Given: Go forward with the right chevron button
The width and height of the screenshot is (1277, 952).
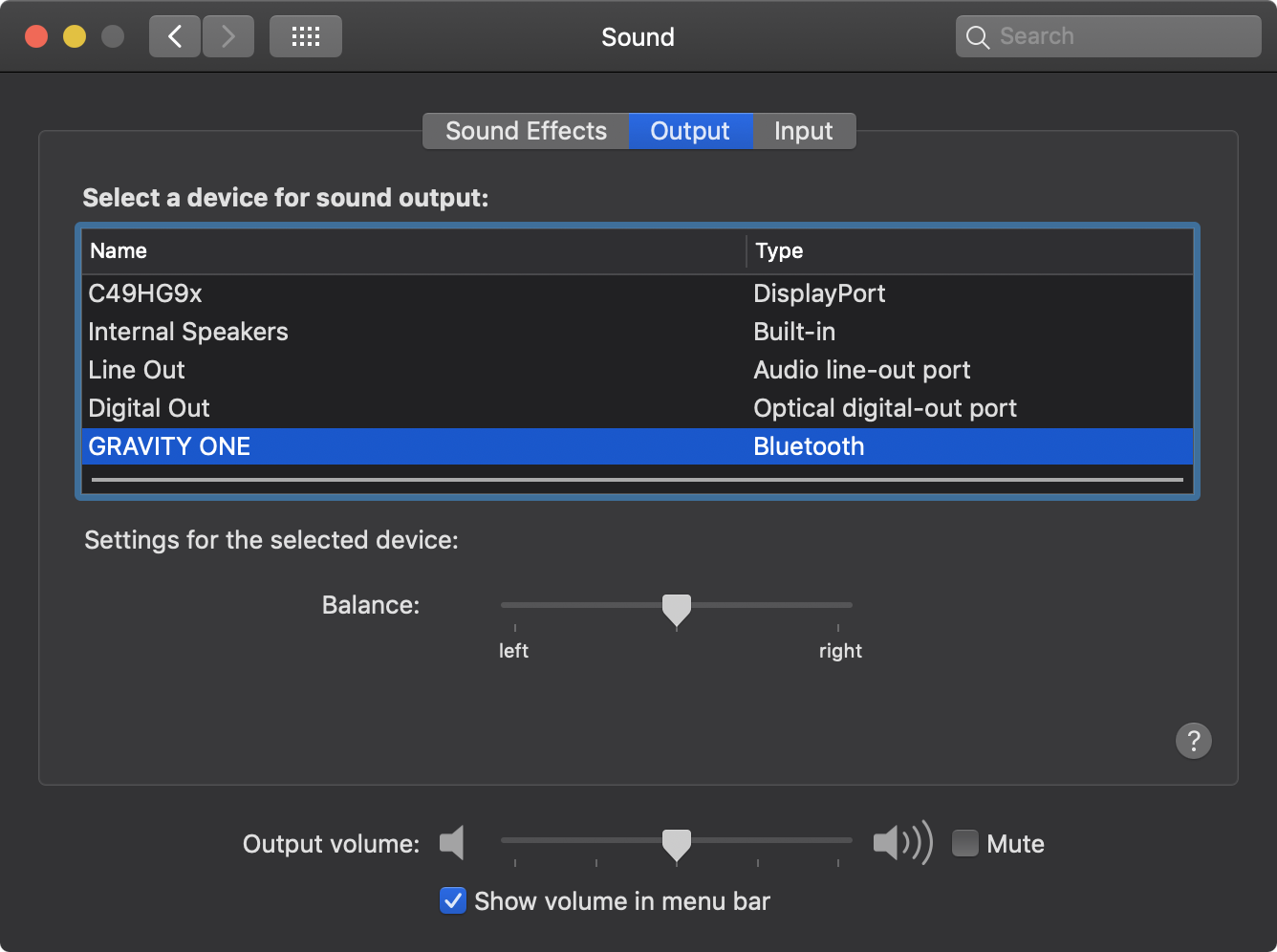Looking at the screenshot, I should (x=228, y=37).
